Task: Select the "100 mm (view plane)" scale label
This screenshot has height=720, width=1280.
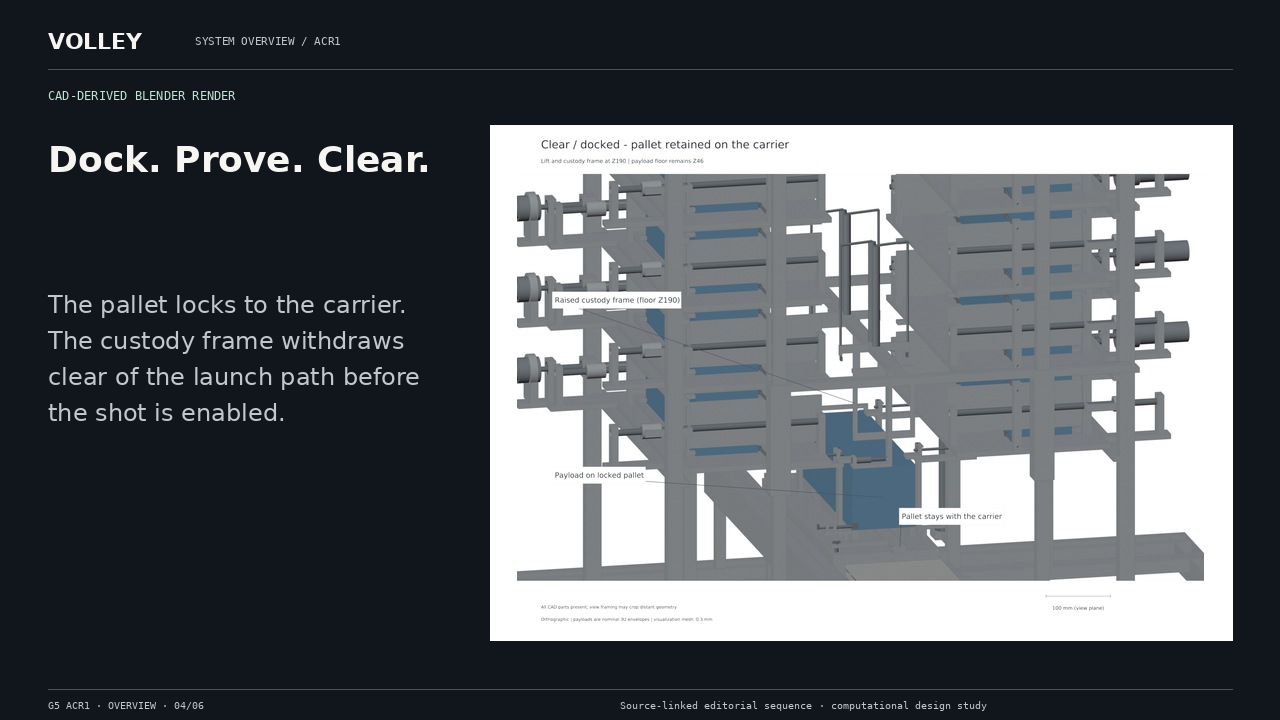Action: coord(1078,608)
